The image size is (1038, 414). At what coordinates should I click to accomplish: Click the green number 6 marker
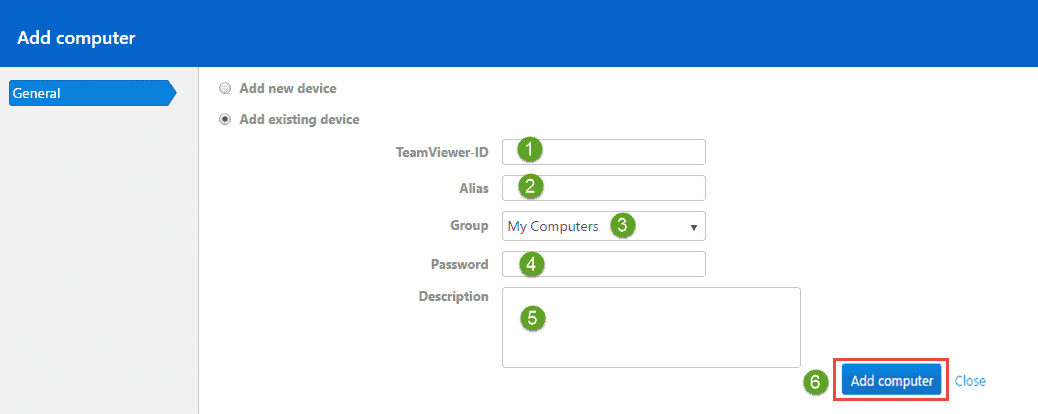[x=816, y=382]
